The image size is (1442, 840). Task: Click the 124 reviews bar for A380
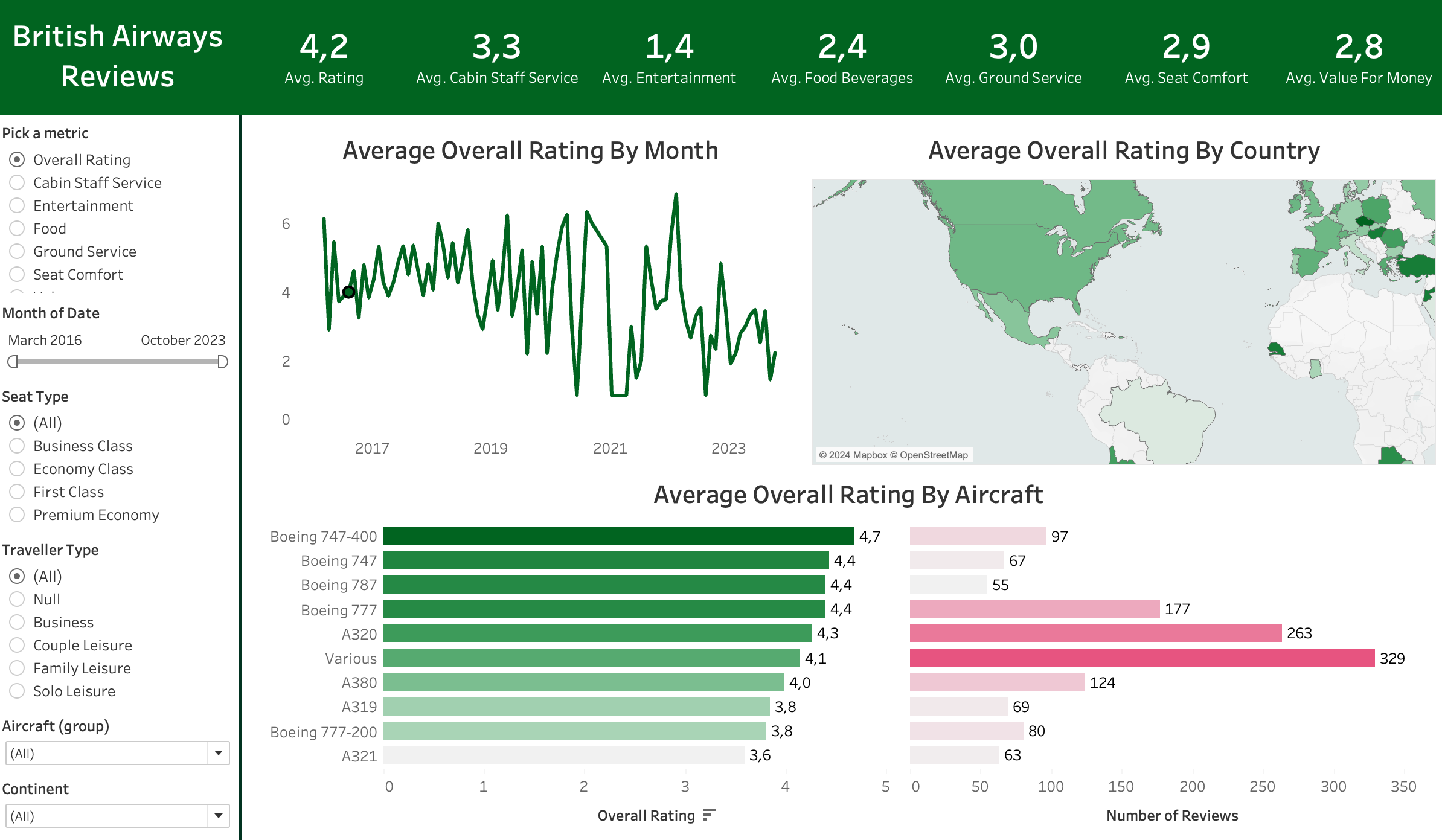coord(998,682)
